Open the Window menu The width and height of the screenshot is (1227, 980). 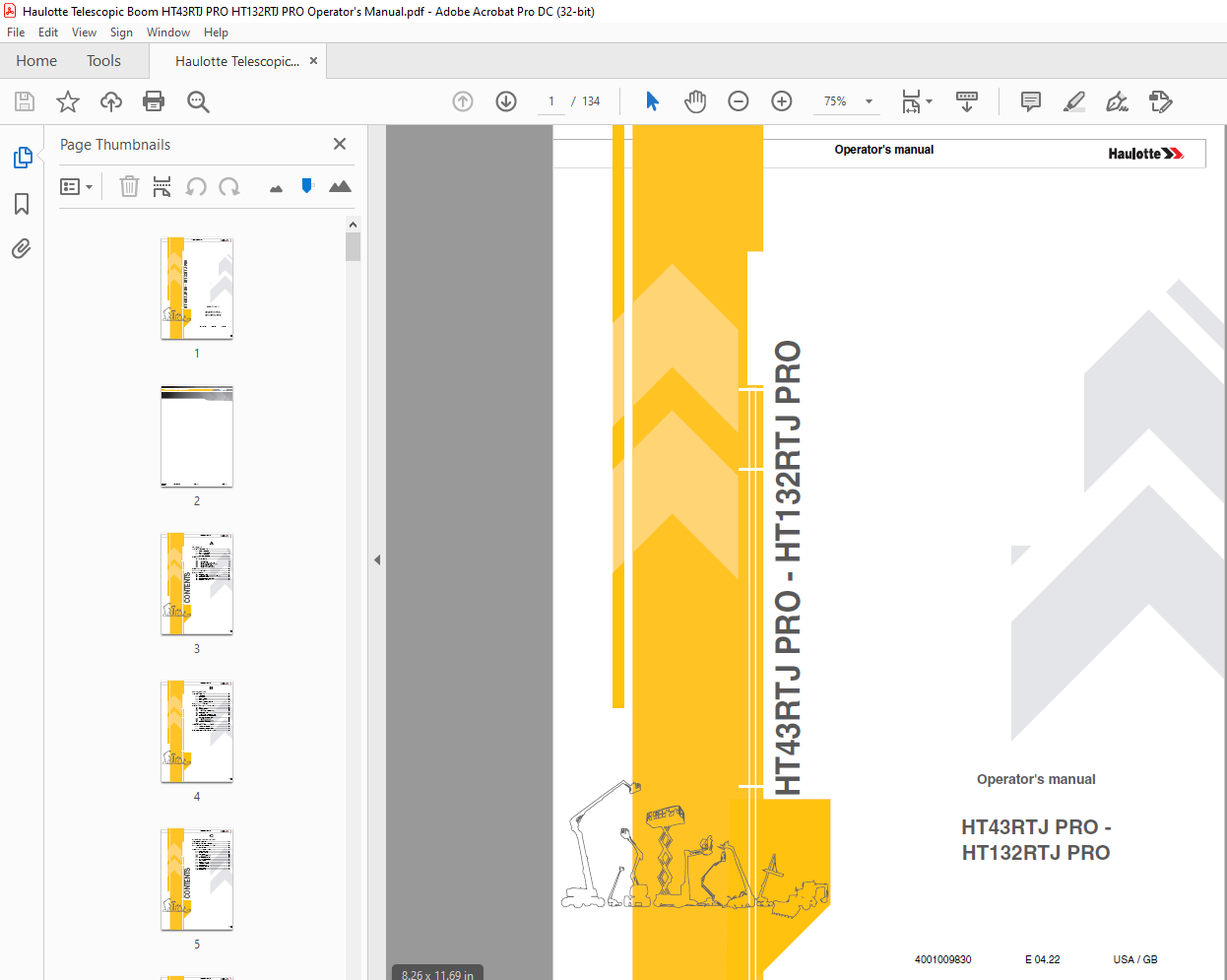[168, 33]
